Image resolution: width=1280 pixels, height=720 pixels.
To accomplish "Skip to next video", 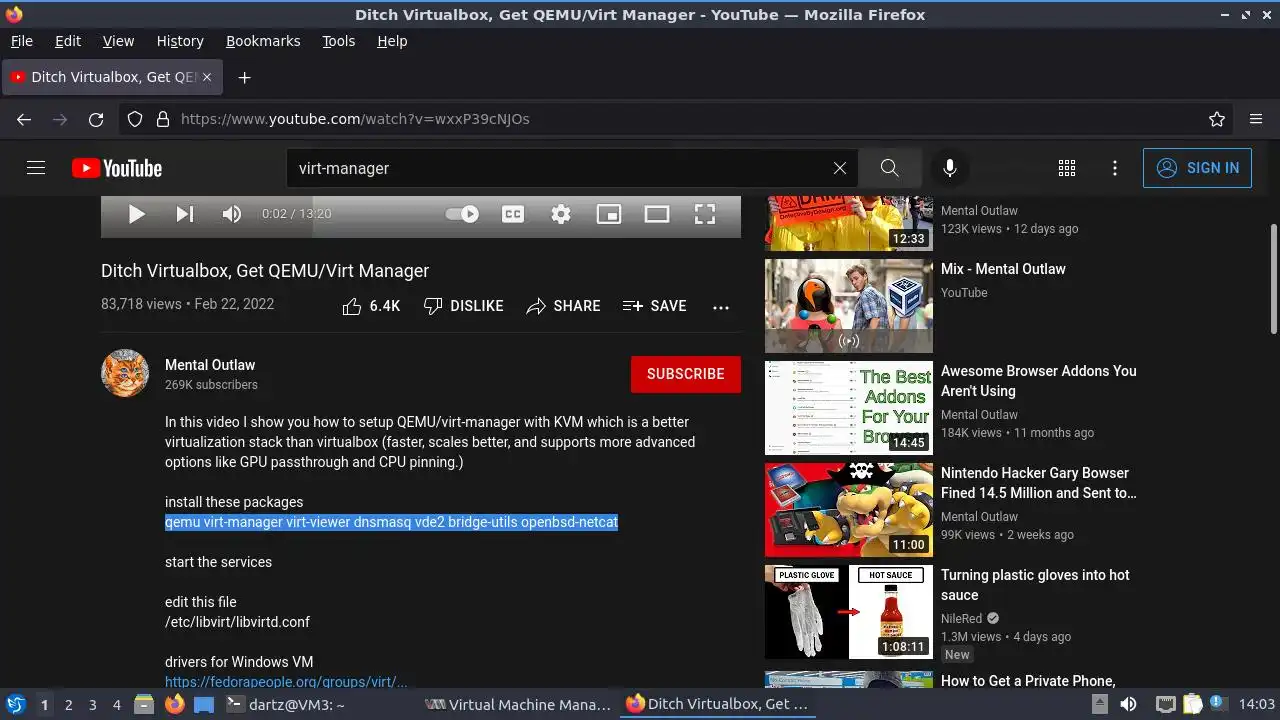I will [x=184, y=214].
